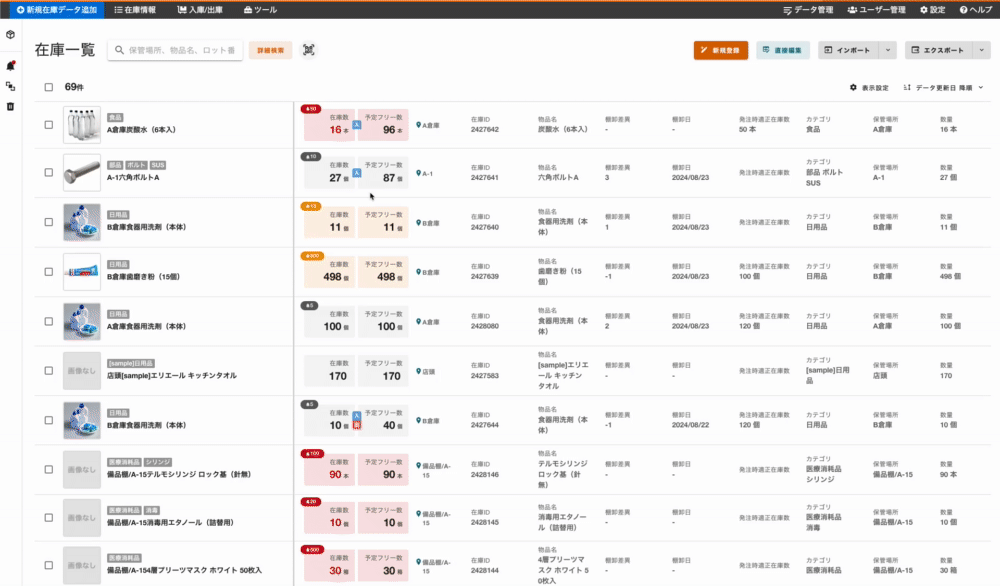Check the A倉庫炭酸水(6本入) row checkbox
Screen dimensions: 1000x586
(48, 125)
